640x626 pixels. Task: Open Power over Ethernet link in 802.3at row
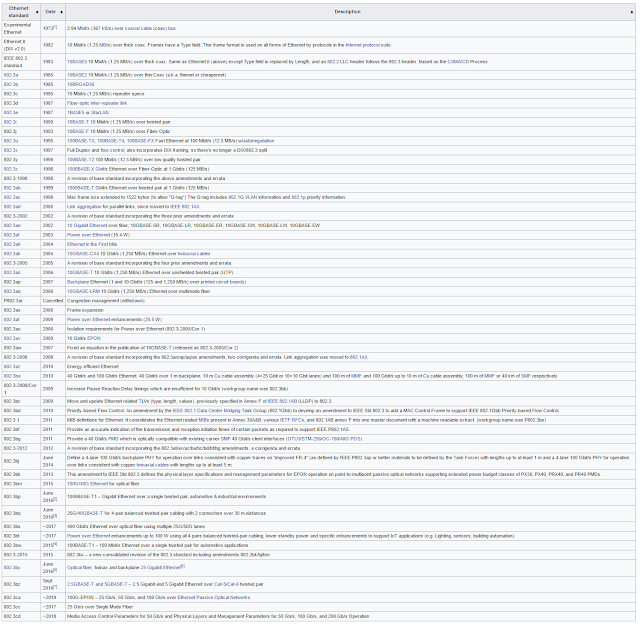coord(89,320)
